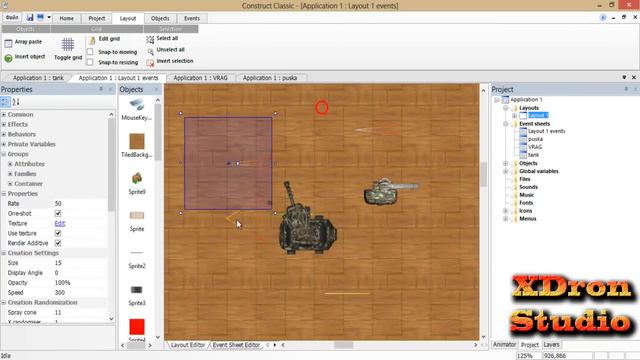Select the Sprite3 object icon
Viewport: 640px width, 360px height.
(x=136, y=290)
